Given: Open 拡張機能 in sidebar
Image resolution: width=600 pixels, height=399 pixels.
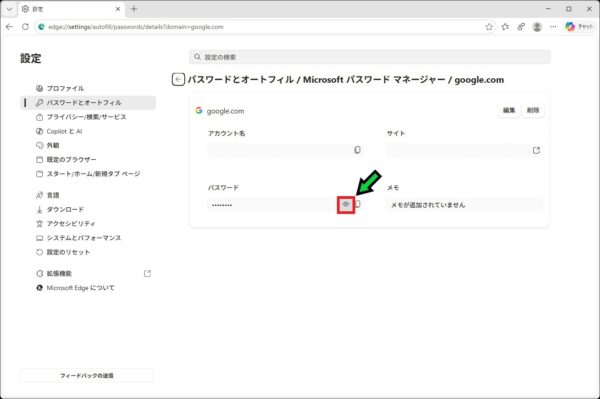Looking at the screenshot, I should point(88,274).
